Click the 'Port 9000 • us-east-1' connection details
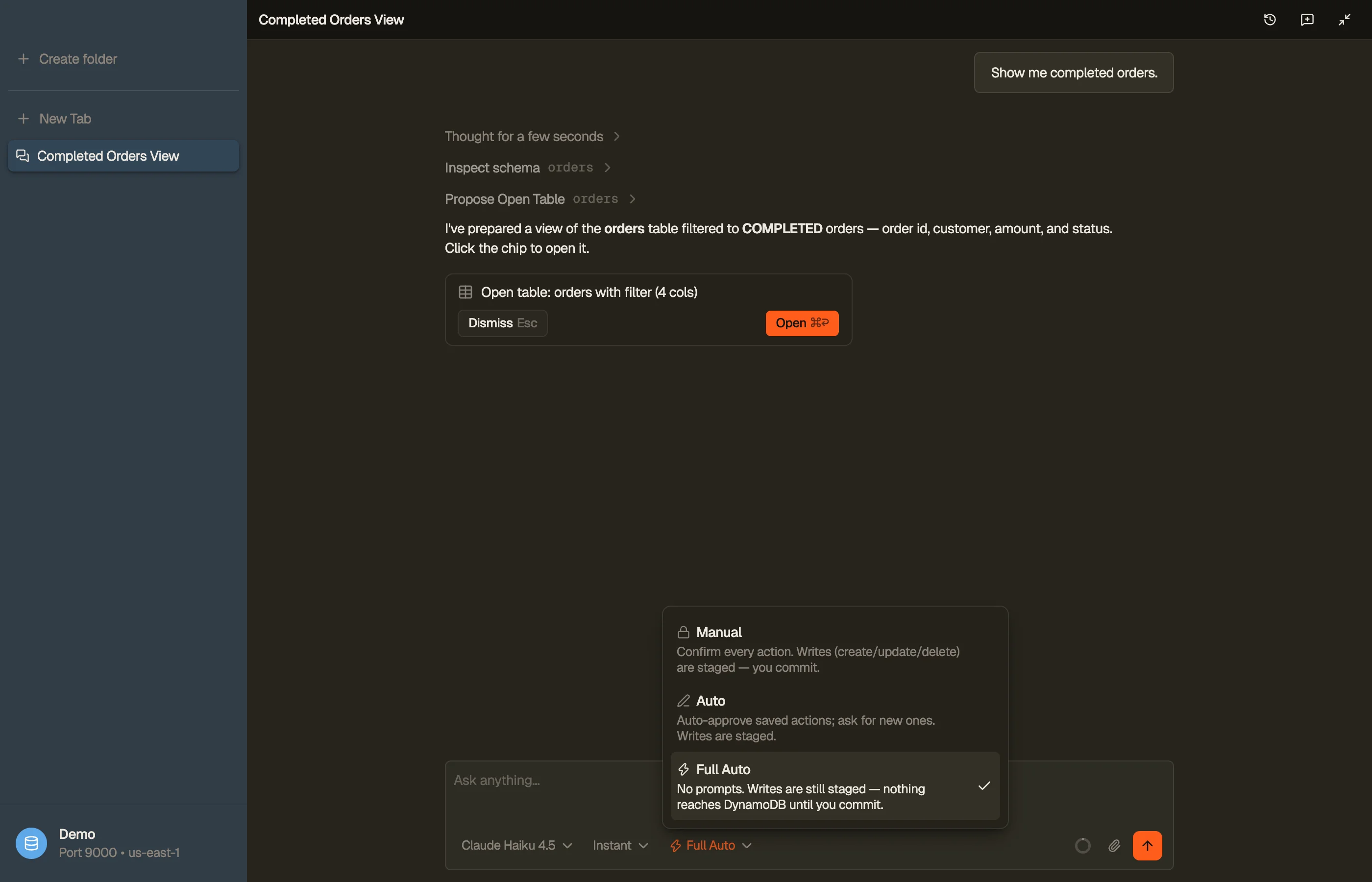This screenshot has width=1372, height=882. [x=119, y=853]
